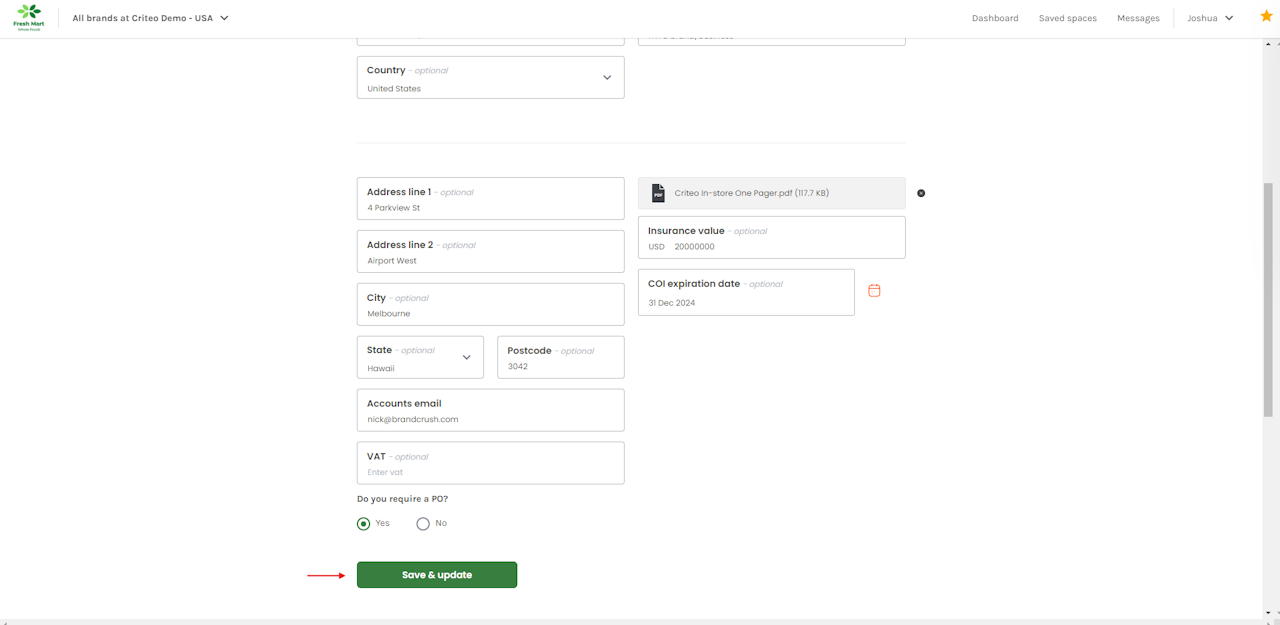Select No for PO requirement

(423, 523)
